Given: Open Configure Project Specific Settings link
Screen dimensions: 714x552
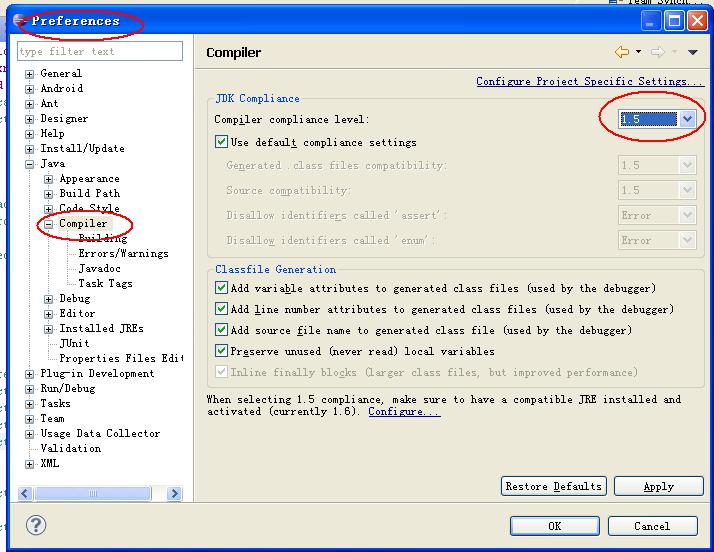Looking at the screenshot, I should [x=590, y=82].
